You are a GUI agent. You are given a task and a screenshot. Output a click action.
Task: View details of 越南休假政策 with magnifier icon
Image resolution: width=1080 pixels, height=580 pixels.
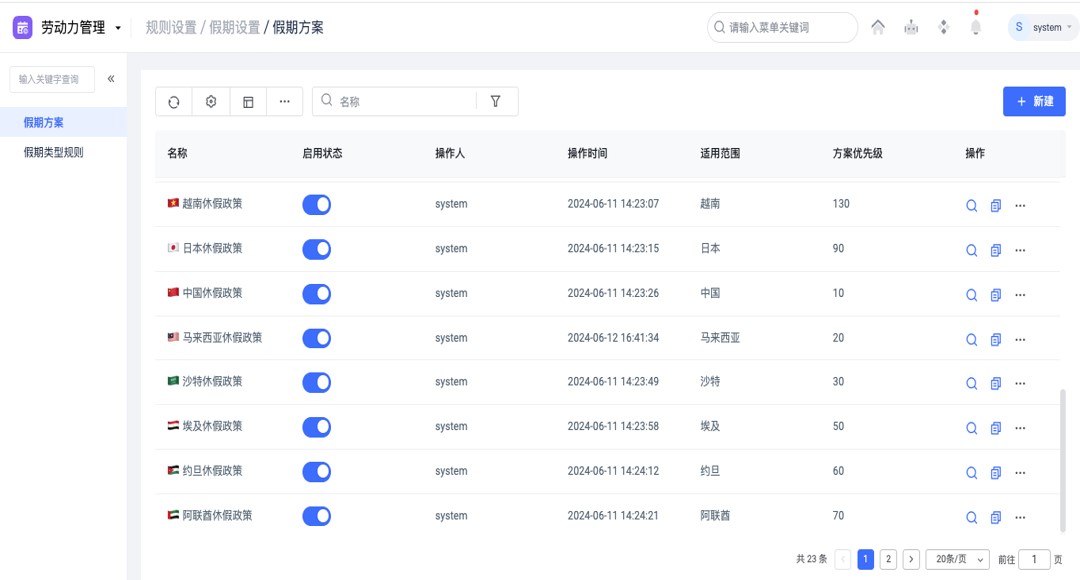point(971,206)
